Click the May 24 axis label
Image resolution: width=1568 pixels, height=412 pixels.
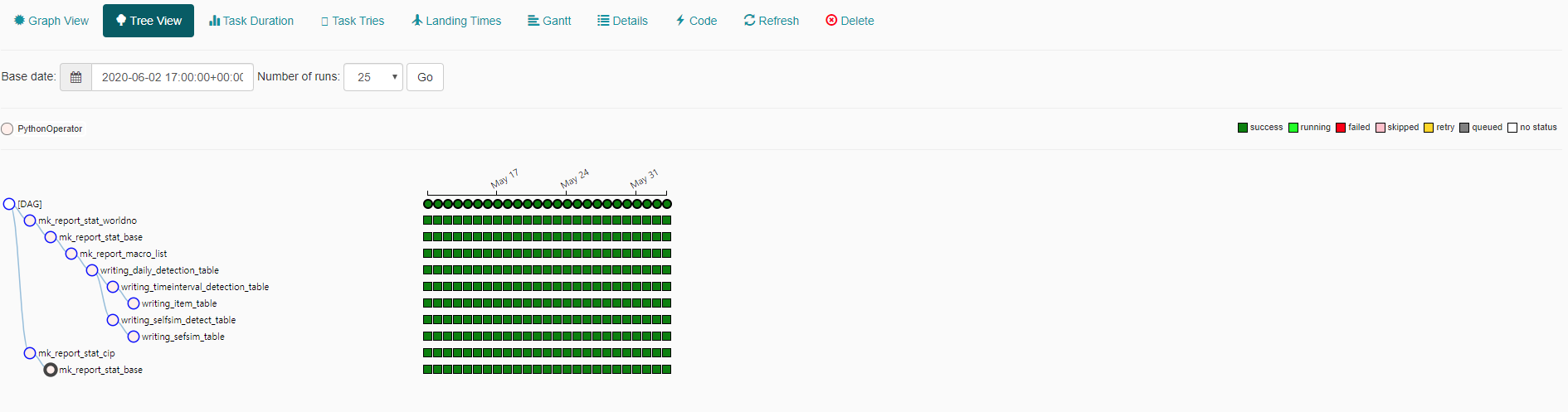point(574,179)
